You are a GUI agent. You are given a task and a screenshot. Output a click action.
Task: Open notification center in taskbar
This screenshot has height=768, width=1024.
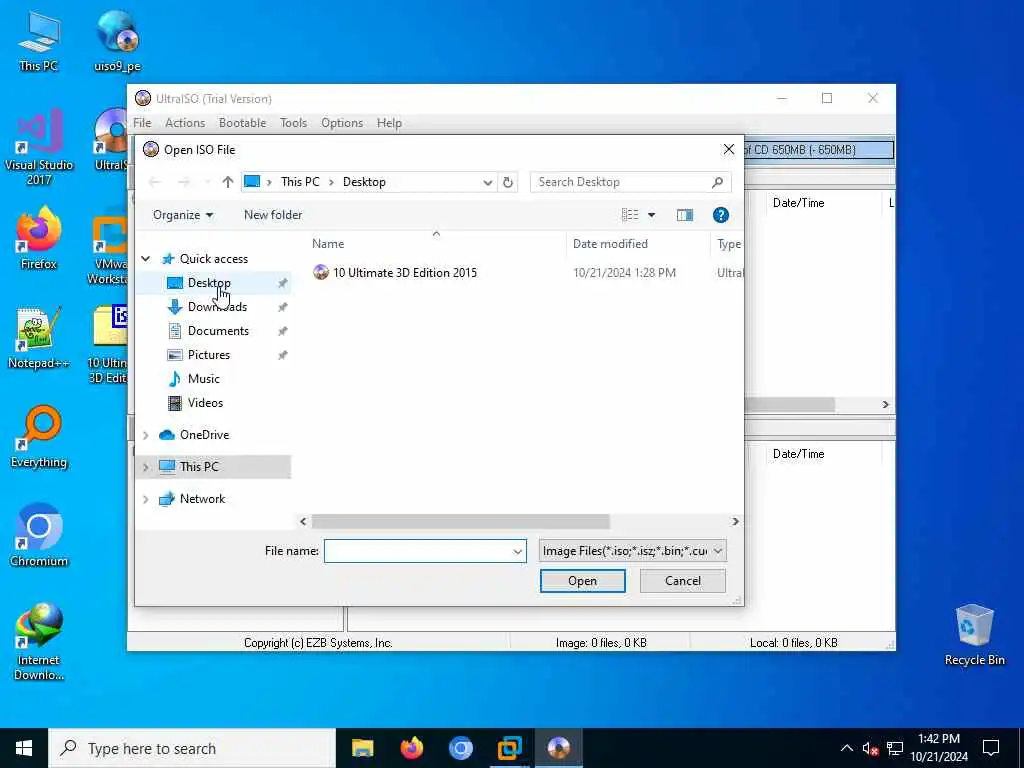(991, 748)
